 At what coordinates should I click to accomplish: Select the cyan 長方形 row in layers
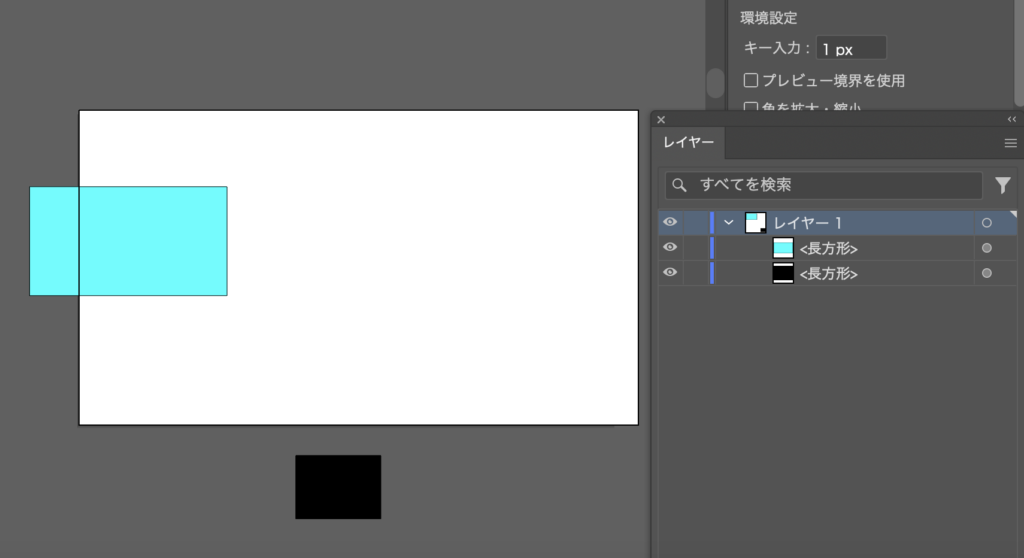[837, 248]
